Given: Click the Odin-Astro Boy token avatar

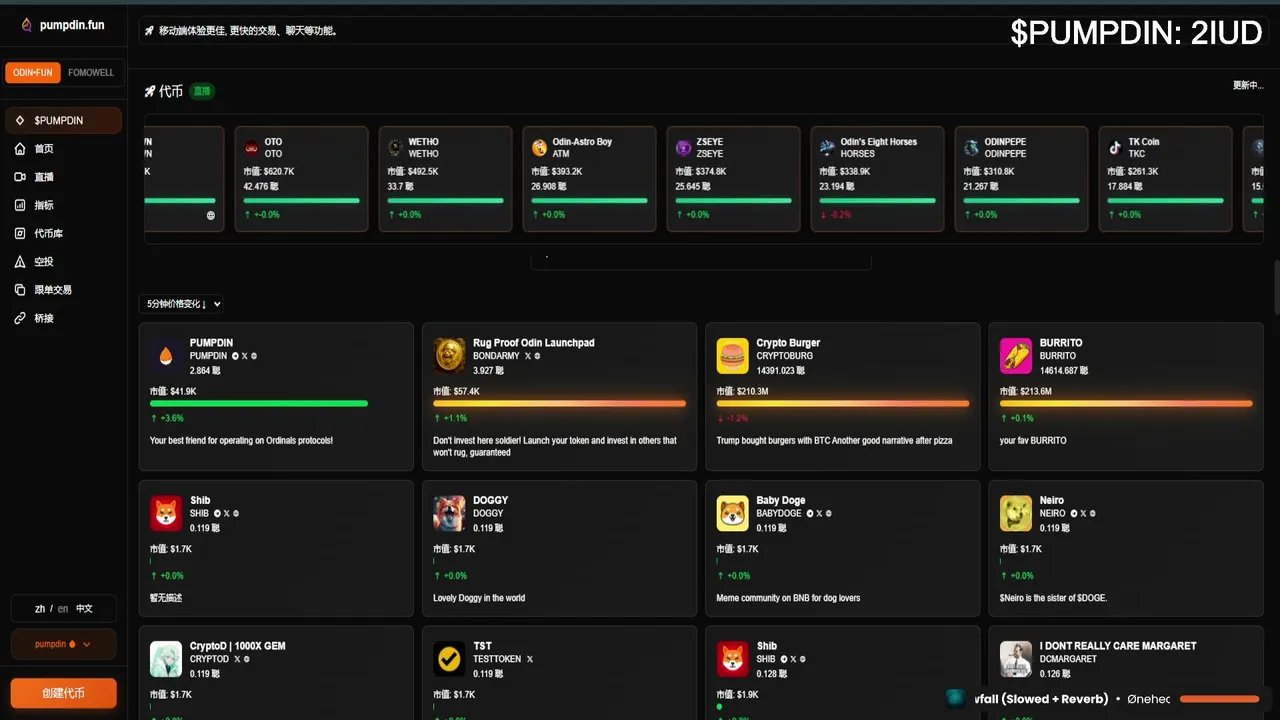Looking at the screenshot, I should (x=540, y=148).
